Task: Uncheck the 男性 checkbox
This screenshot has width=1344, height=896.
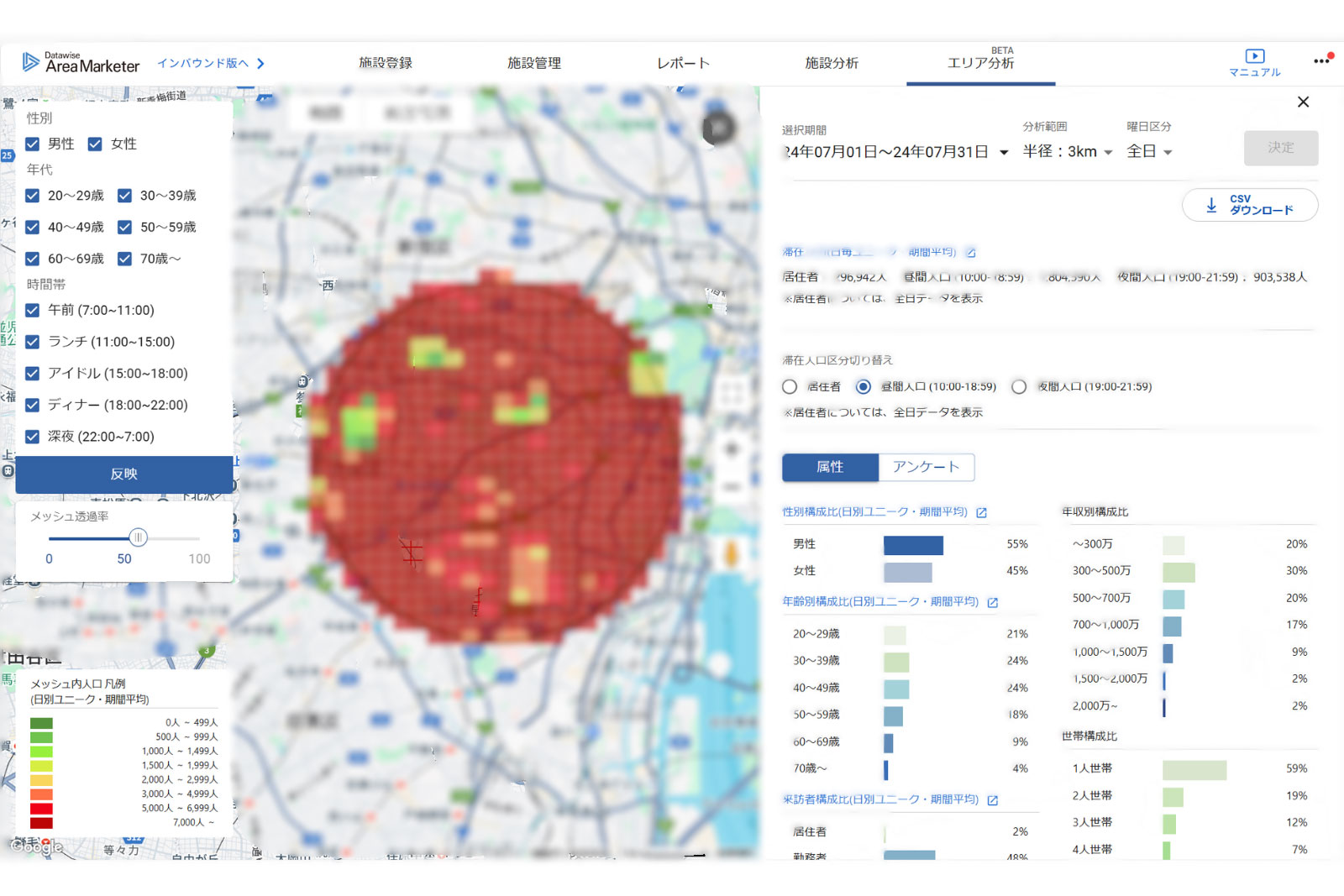Action: click(32, 144)
